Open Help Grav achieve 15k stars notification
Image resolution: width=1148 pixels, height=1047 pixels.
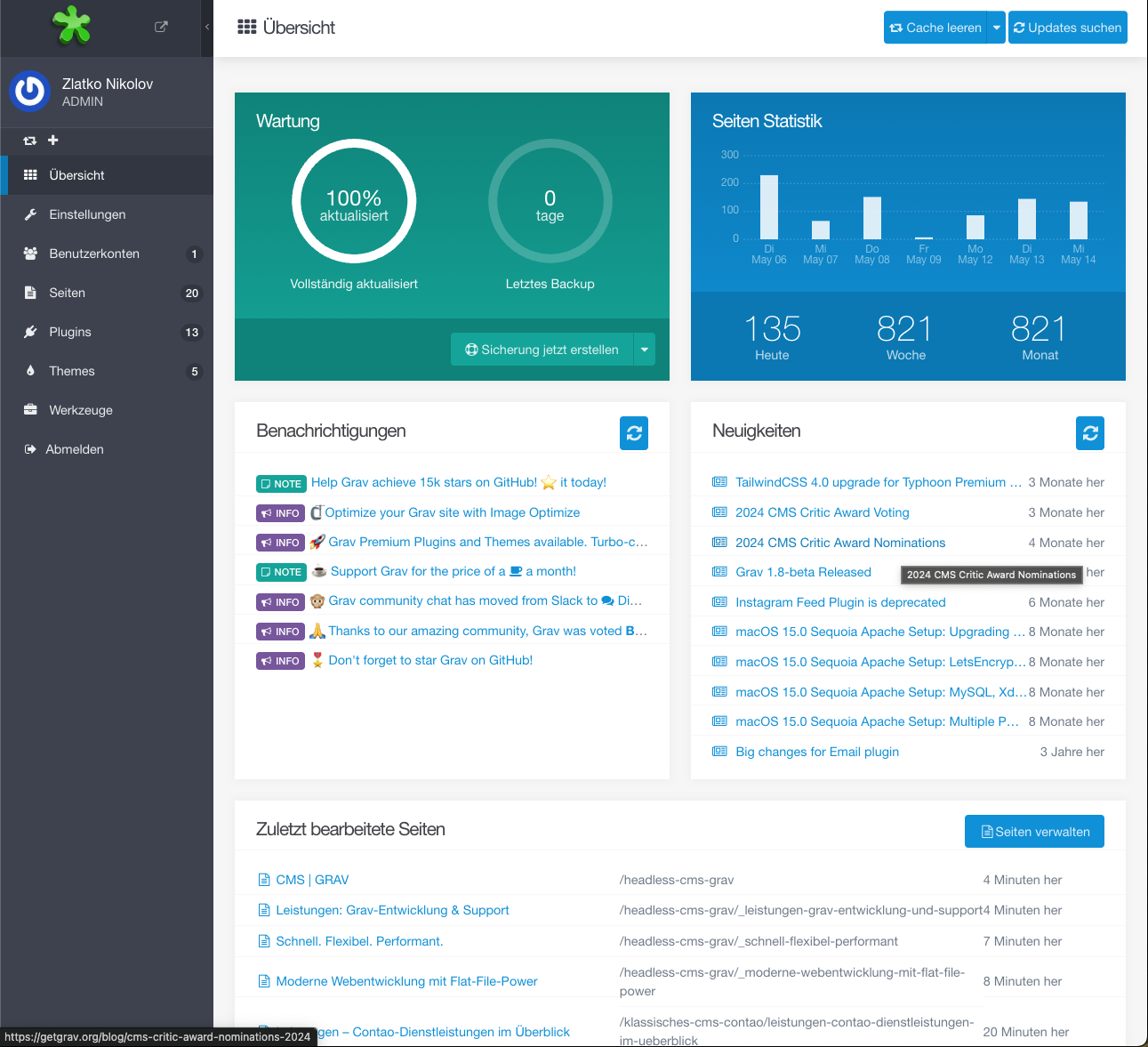[459, 482]
